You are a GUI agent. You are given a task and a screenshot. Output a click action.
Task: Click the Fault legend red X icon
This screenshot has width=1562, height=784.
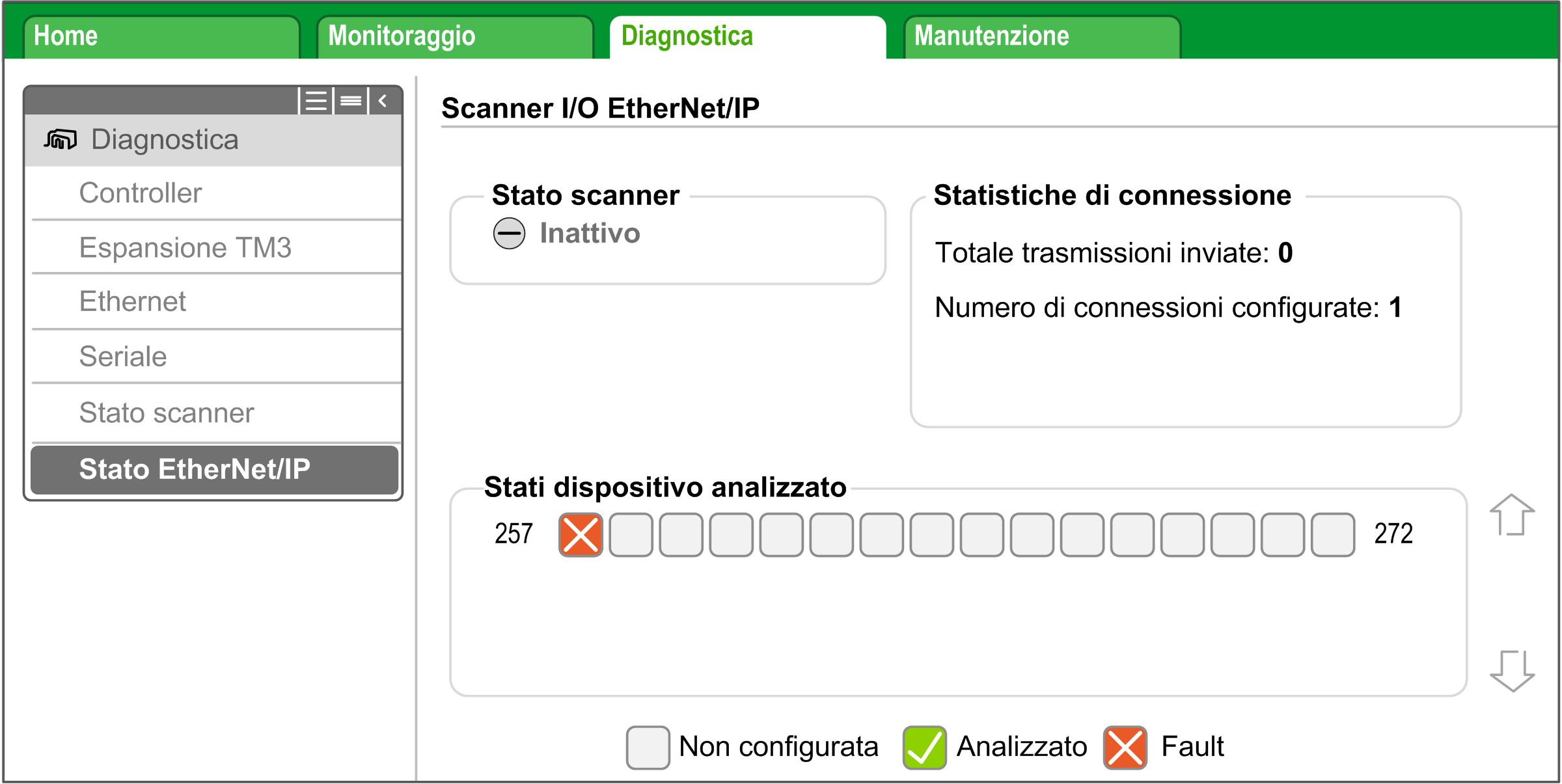1125,747
